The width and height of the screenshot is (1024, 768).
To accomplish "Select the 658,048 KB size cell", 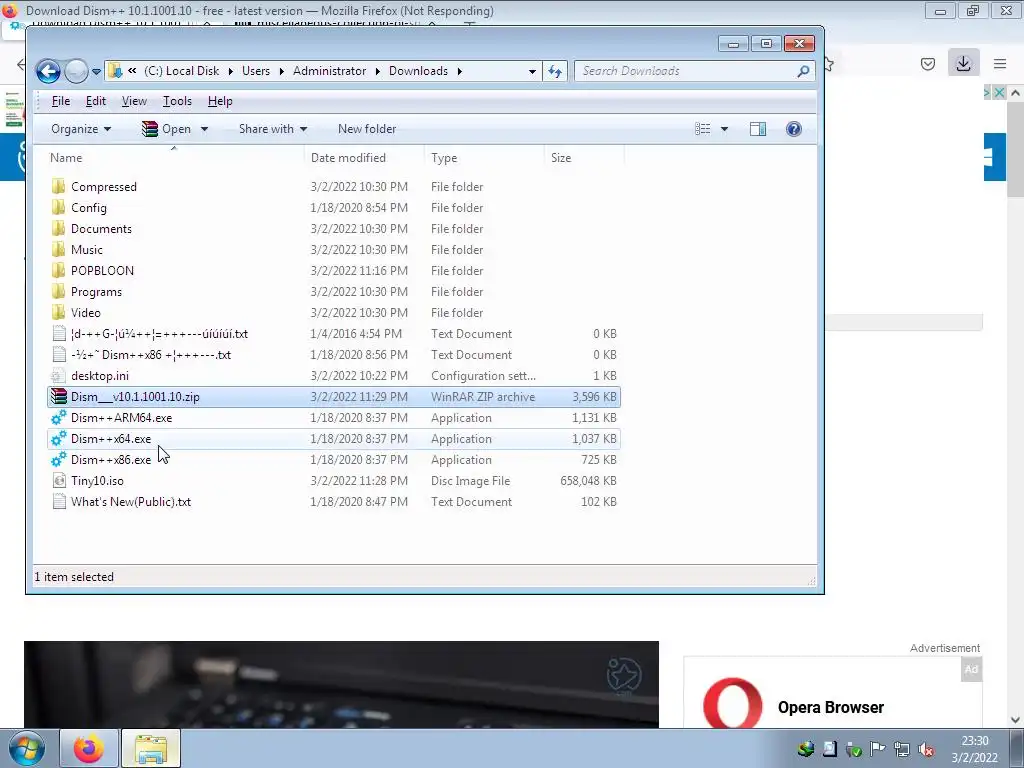I will [x=588, y=481].
